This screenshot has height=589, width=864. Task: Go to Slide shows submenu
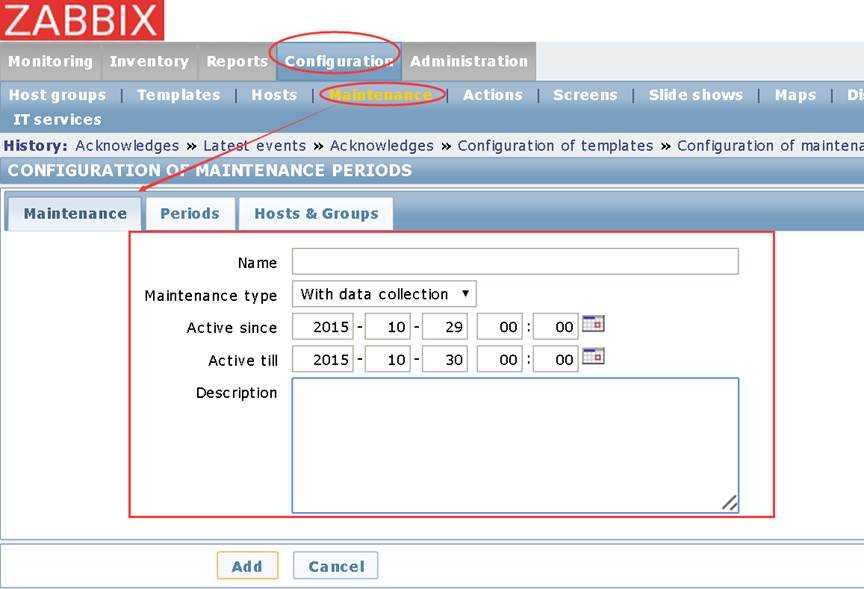click(695, 95)
